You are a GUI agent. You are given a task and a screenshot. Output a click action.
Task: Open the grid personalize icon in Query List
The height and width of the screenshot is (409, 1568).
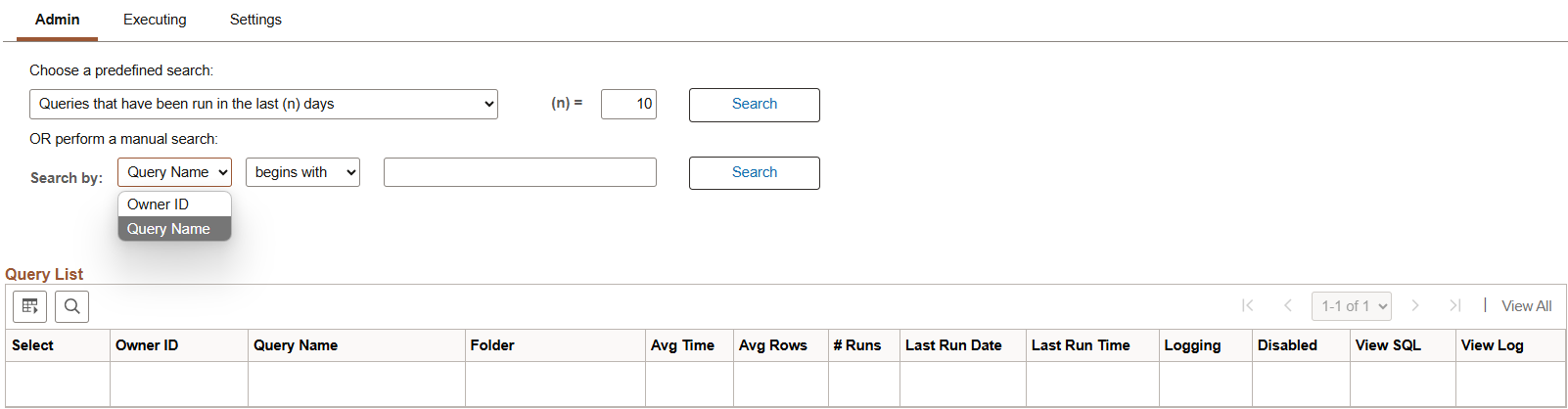30,306
